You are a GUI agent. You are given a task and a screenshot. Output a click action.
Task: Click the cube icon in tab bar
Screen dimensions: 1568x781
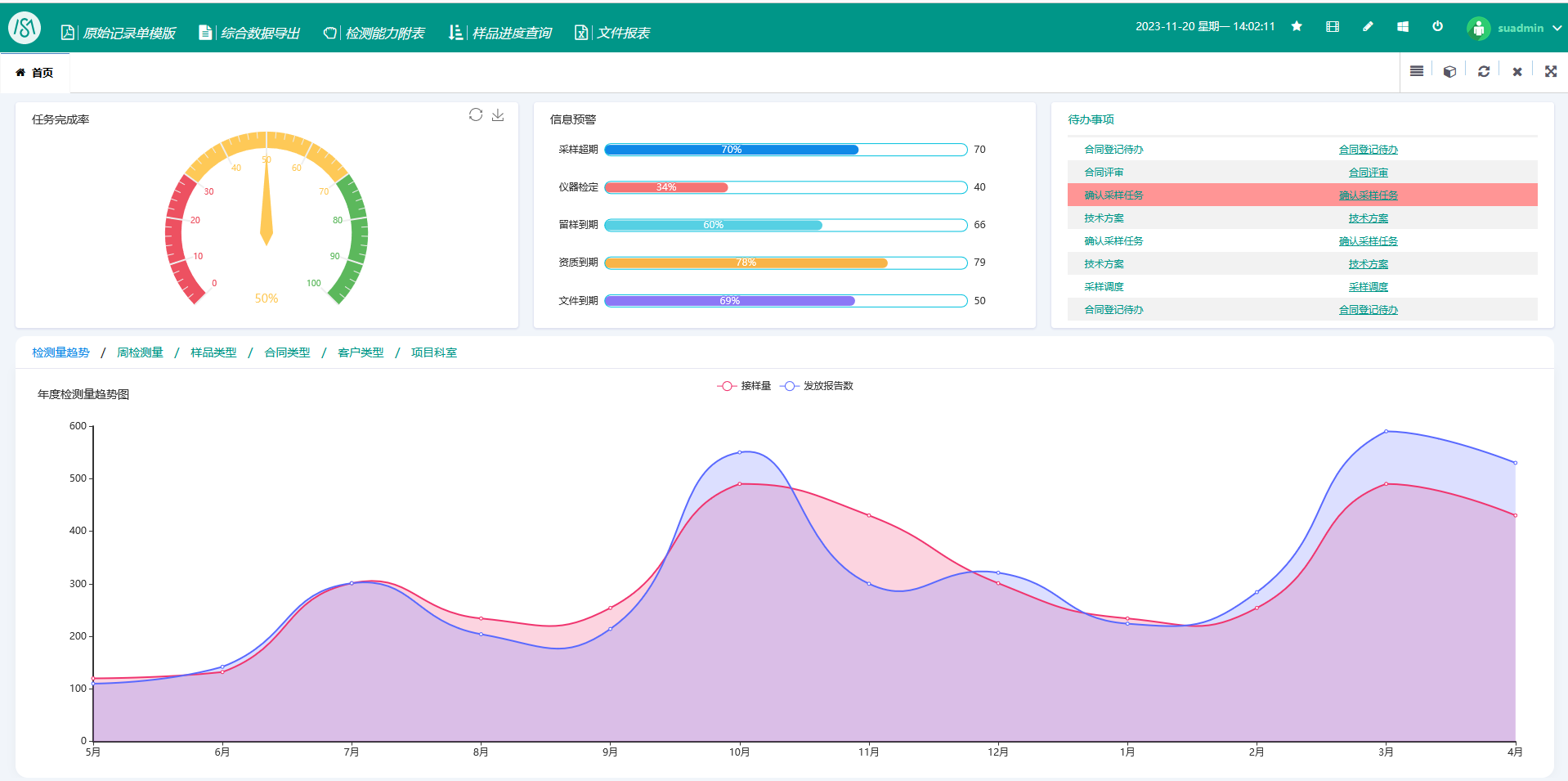click(1449, 71)
